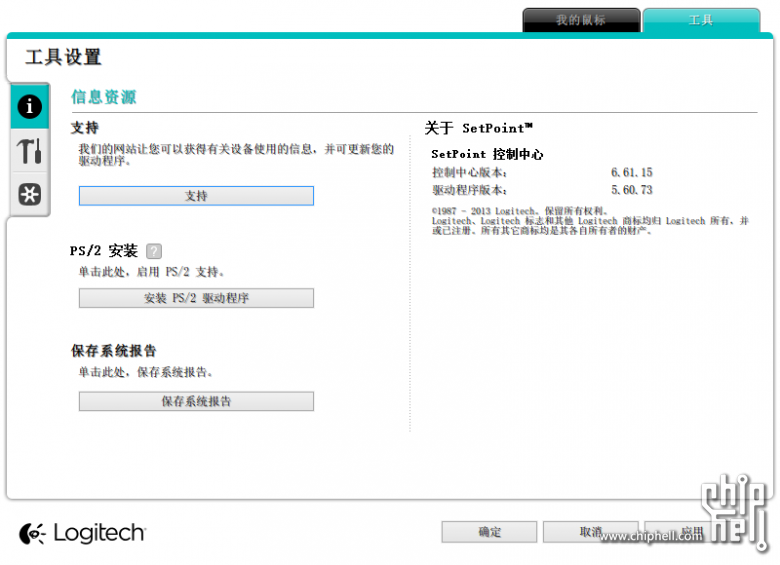The height and width of the screenshot is (565, 780).
Task: Open the information resources sidebar icon
Action: tap(29, 106)
